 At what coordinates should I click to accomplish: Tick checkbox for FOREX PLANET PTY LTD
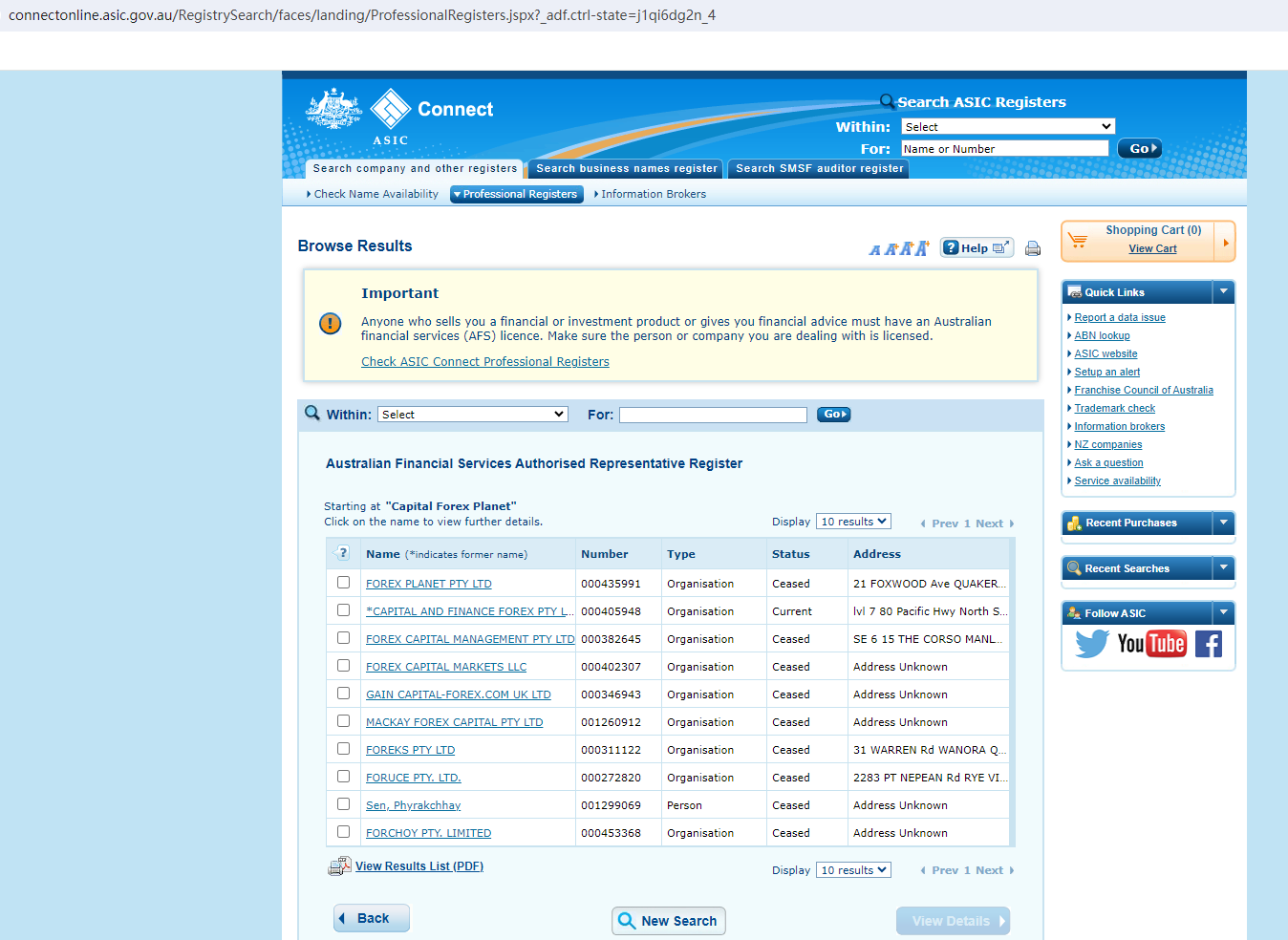[343, 583]
